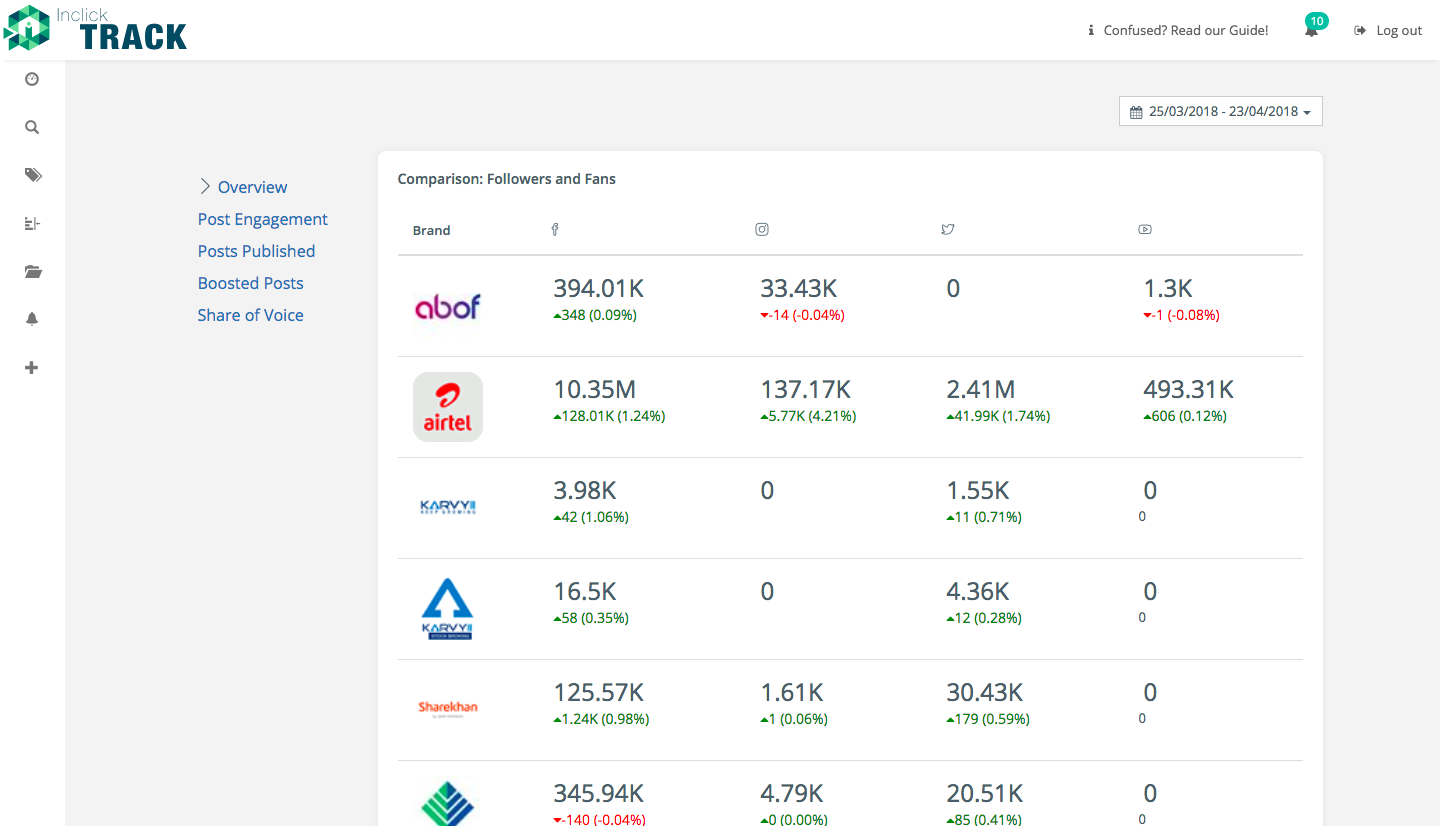Open Share of Voice link

coord(251,315)
